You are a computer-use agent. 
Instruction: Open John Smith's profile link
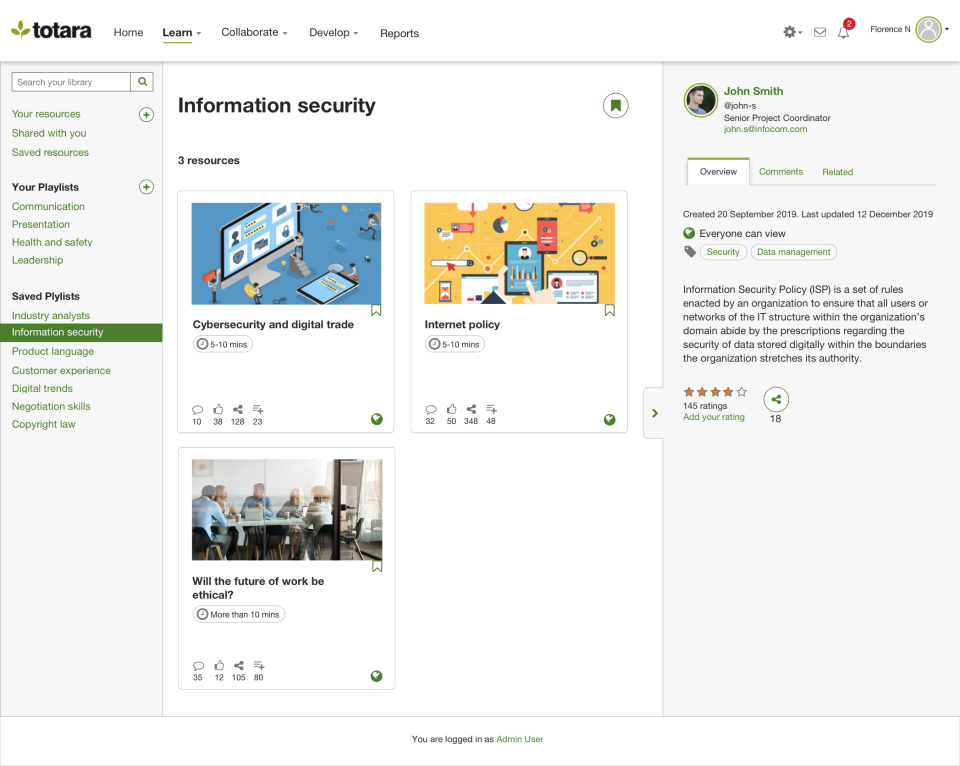752,91
